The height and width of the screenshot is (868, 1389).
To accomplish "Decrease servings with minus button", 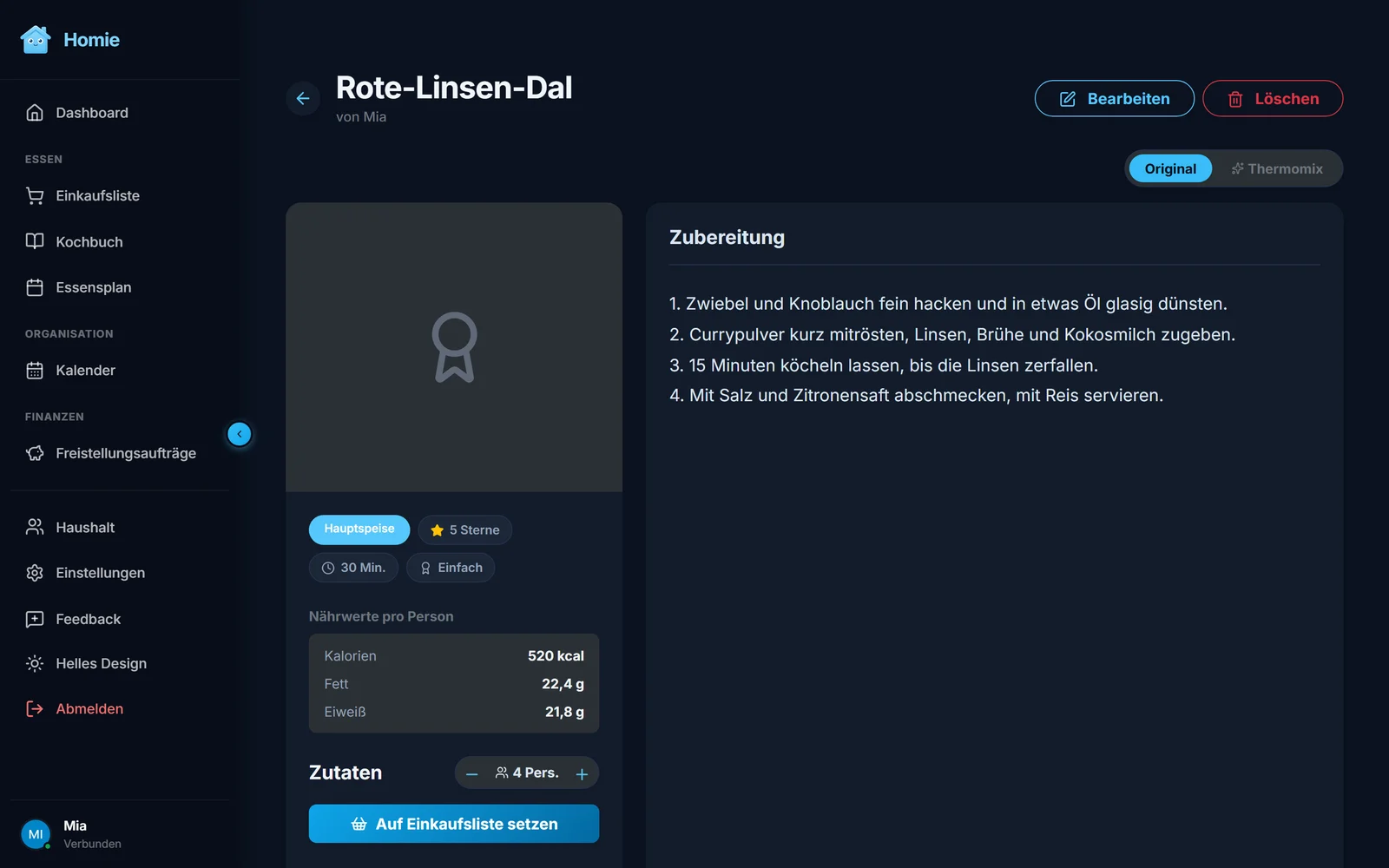I will tap(472, 773).
